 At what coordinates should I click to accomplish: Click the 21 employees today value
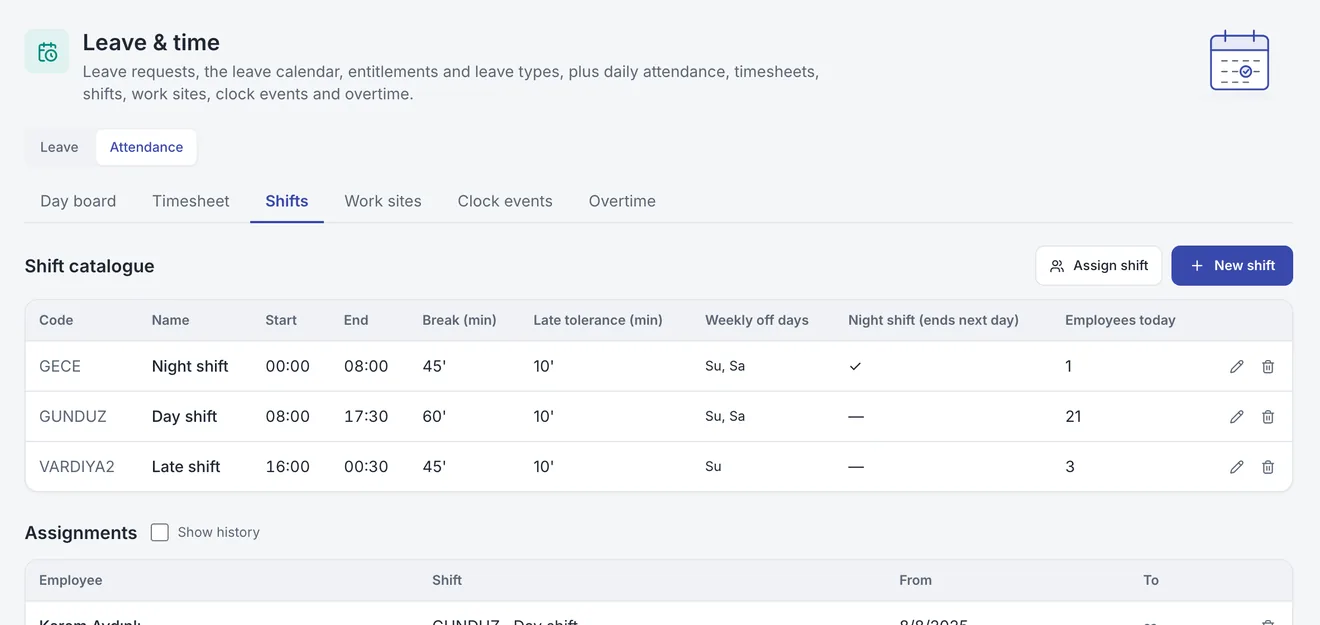click(1073, 416)
